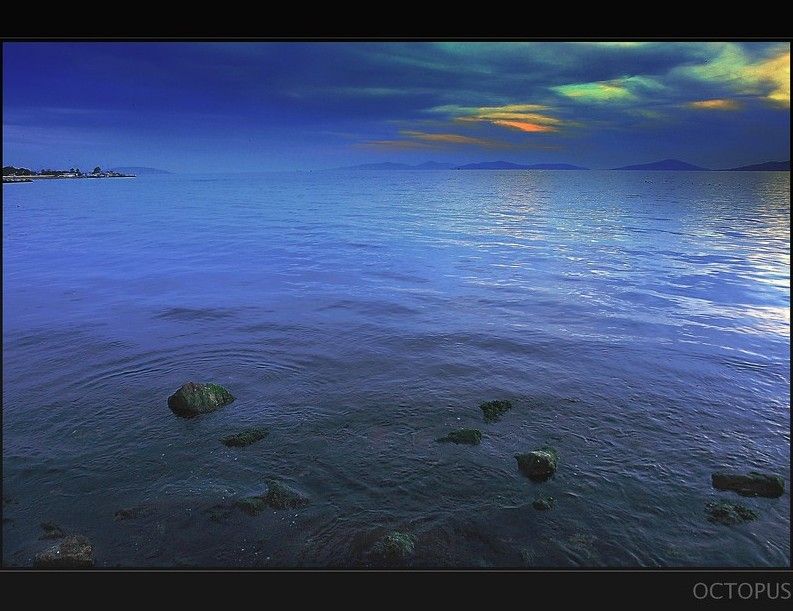Image resolution: width=793 pixels, height=611 pixels.
Task: Select the orange glowing cloud in the sky
Action: tap(523, 124)
